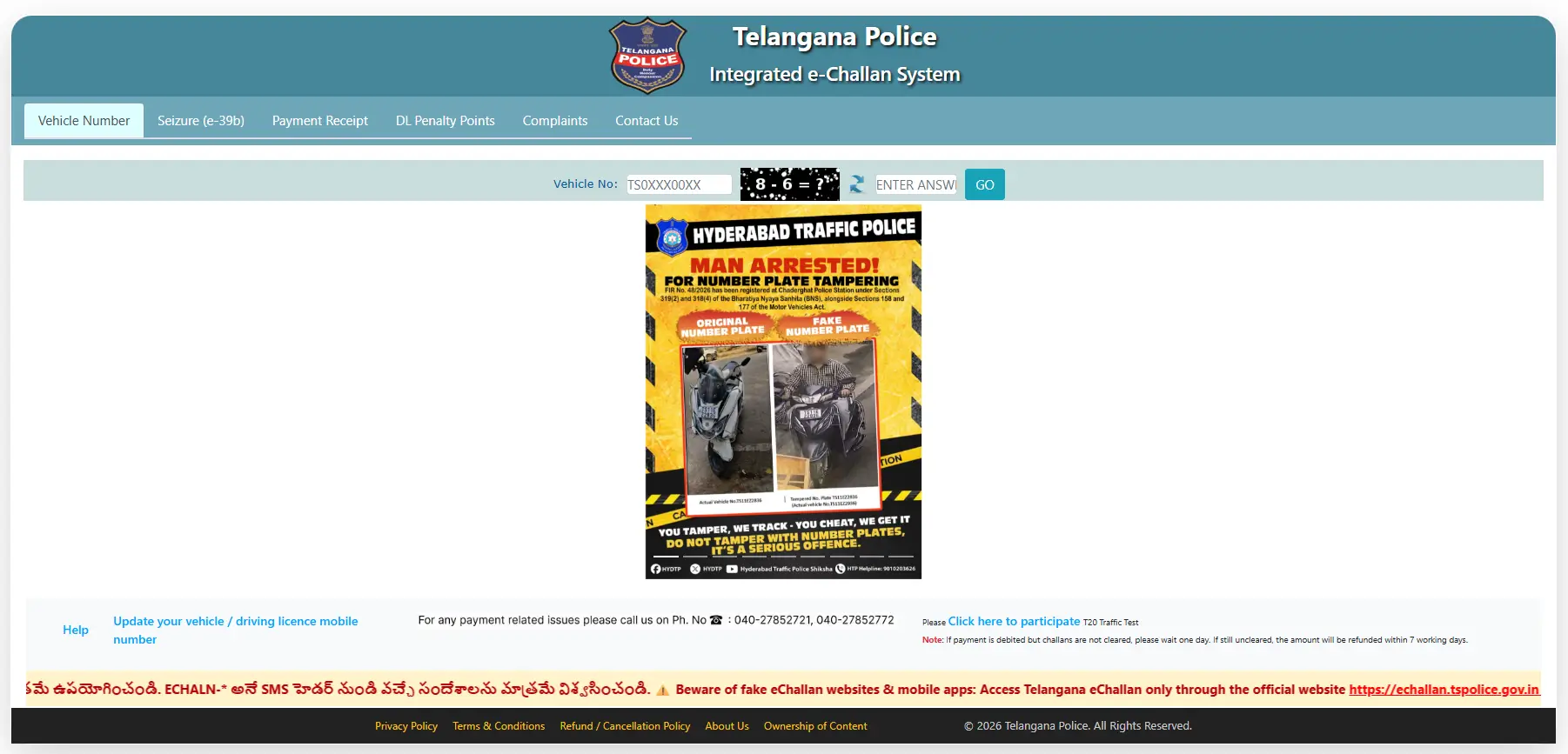Open the Vehicle Number tab
1568x754 pixels.
click(84, 121)
